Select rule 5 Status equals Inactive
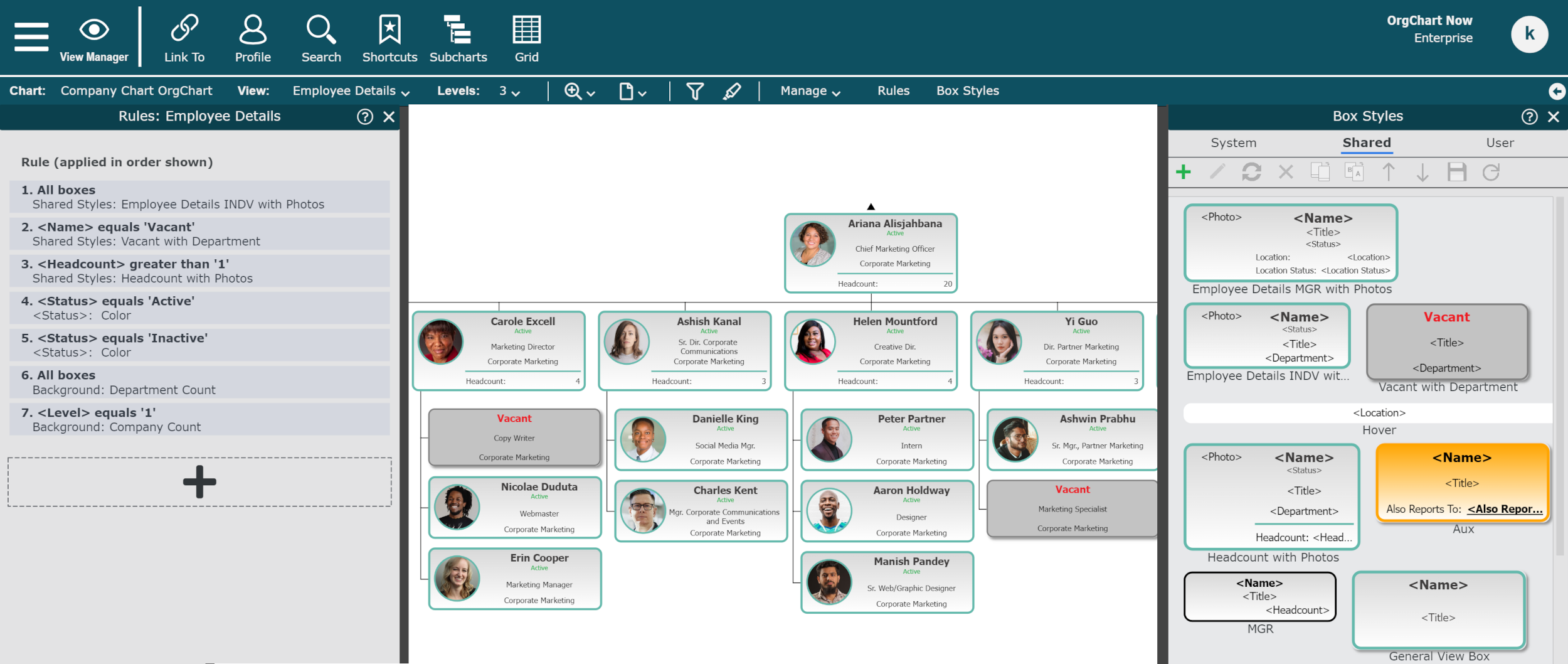 (199, 345)
